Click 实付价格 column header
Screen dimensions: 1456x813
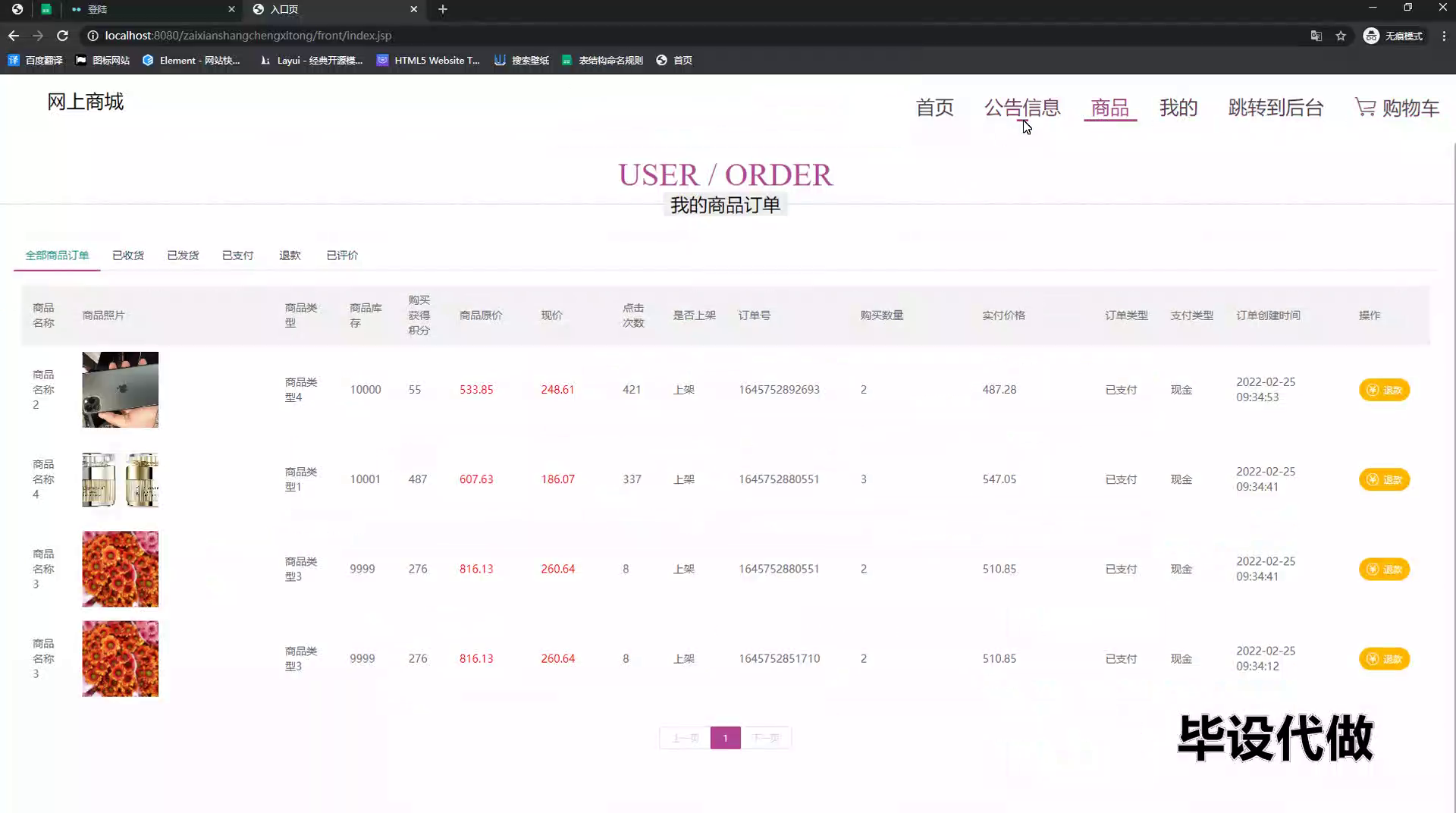click(x=1003, y=315)
